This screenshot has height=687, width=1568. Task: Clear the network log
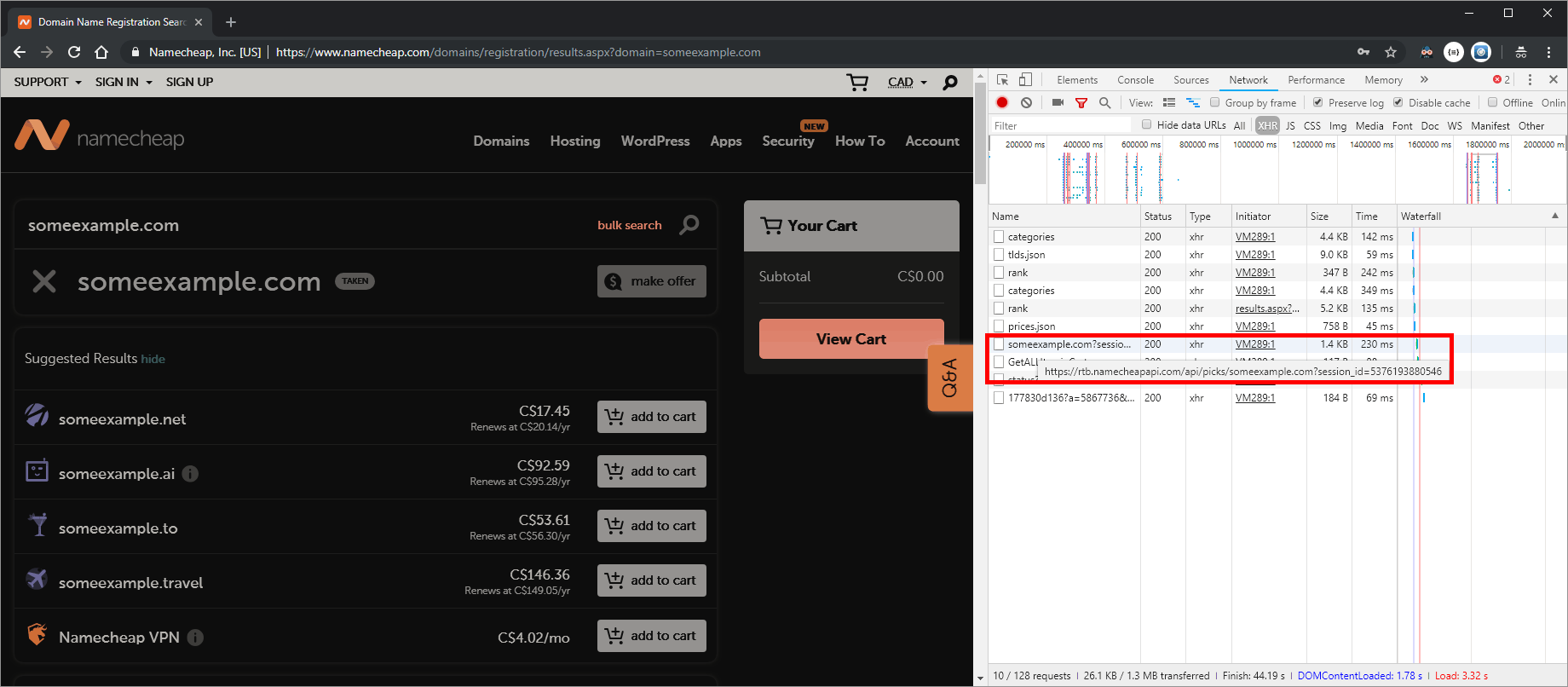tap(1027, 102)
